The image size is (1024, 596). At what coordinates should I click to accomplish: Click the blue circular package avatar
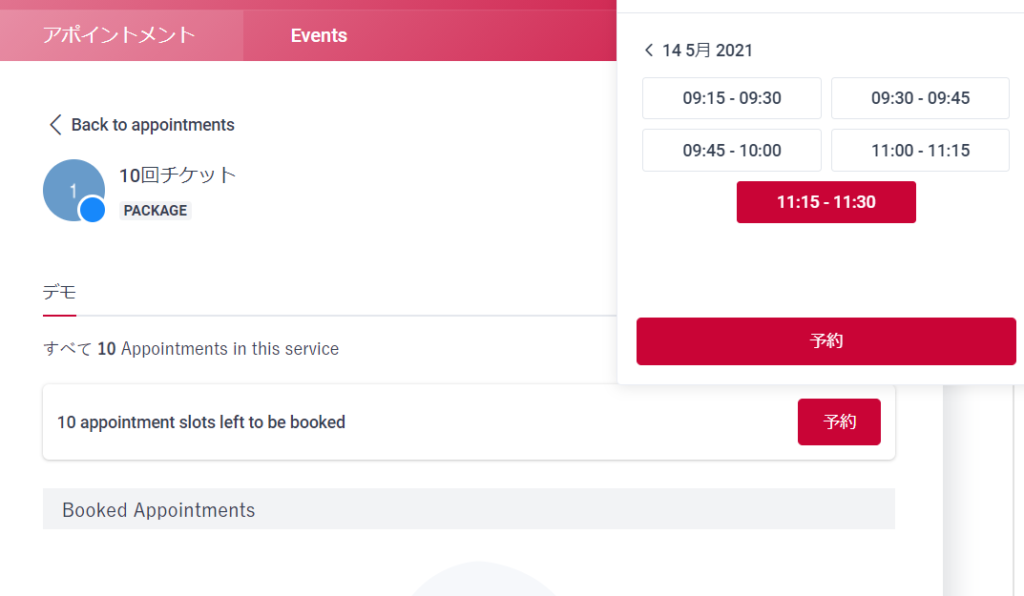point(74,190)
